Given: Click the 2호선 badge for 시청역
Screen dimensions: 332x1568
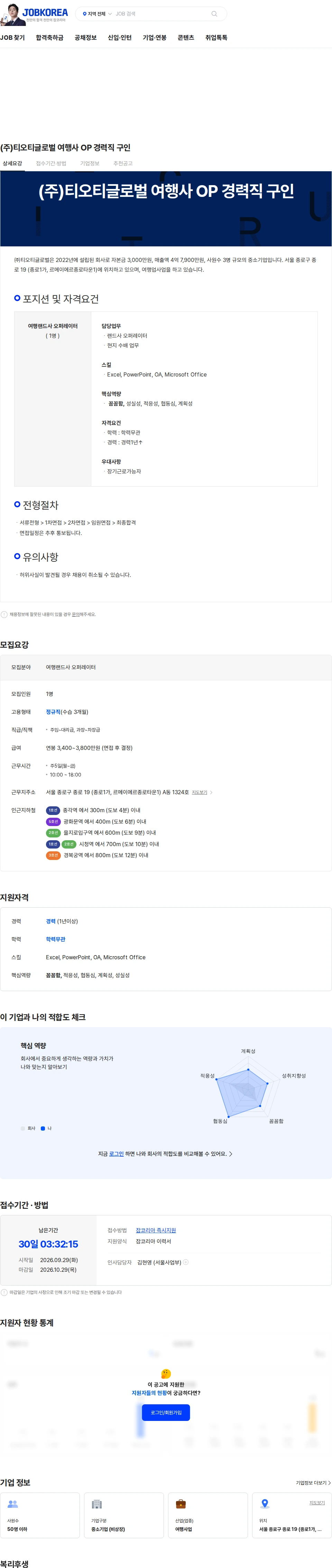Looking at the screenshot, I should coord(69,844).
